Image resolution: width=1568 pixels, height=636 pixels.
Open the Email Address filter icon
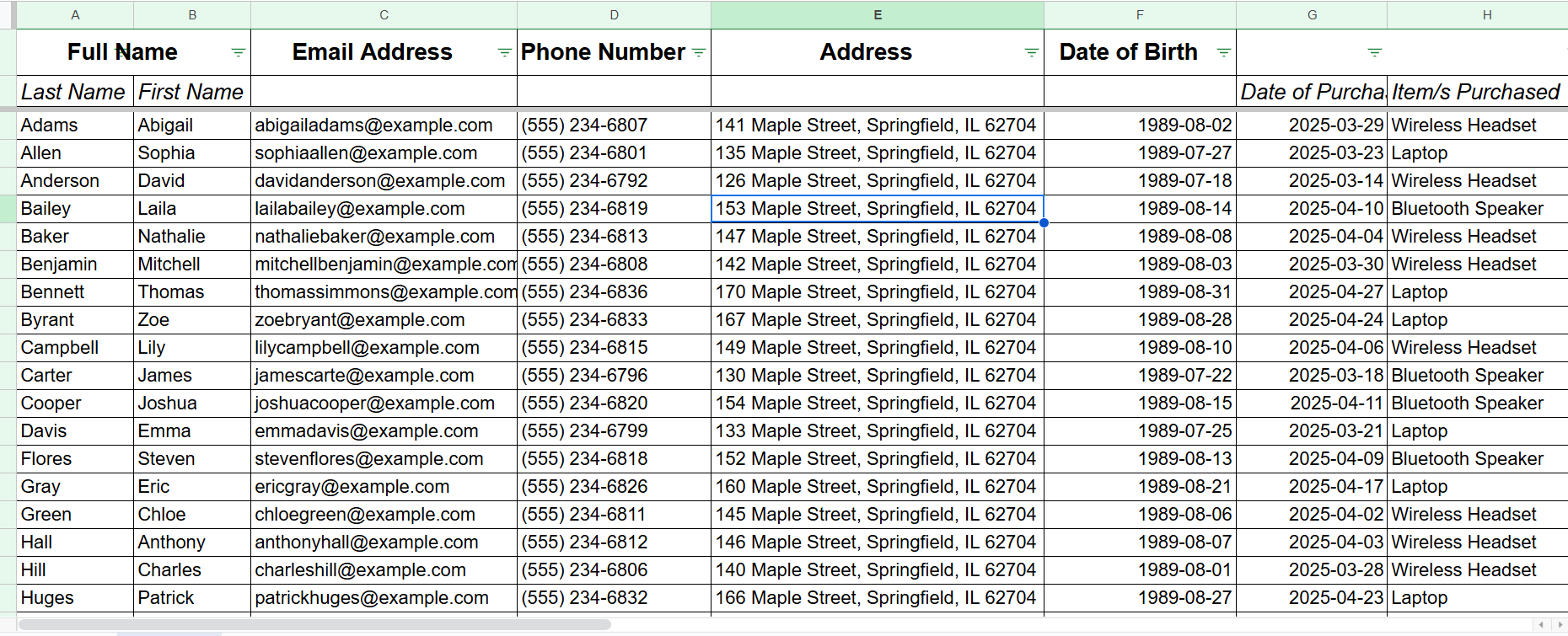point(504,53)
